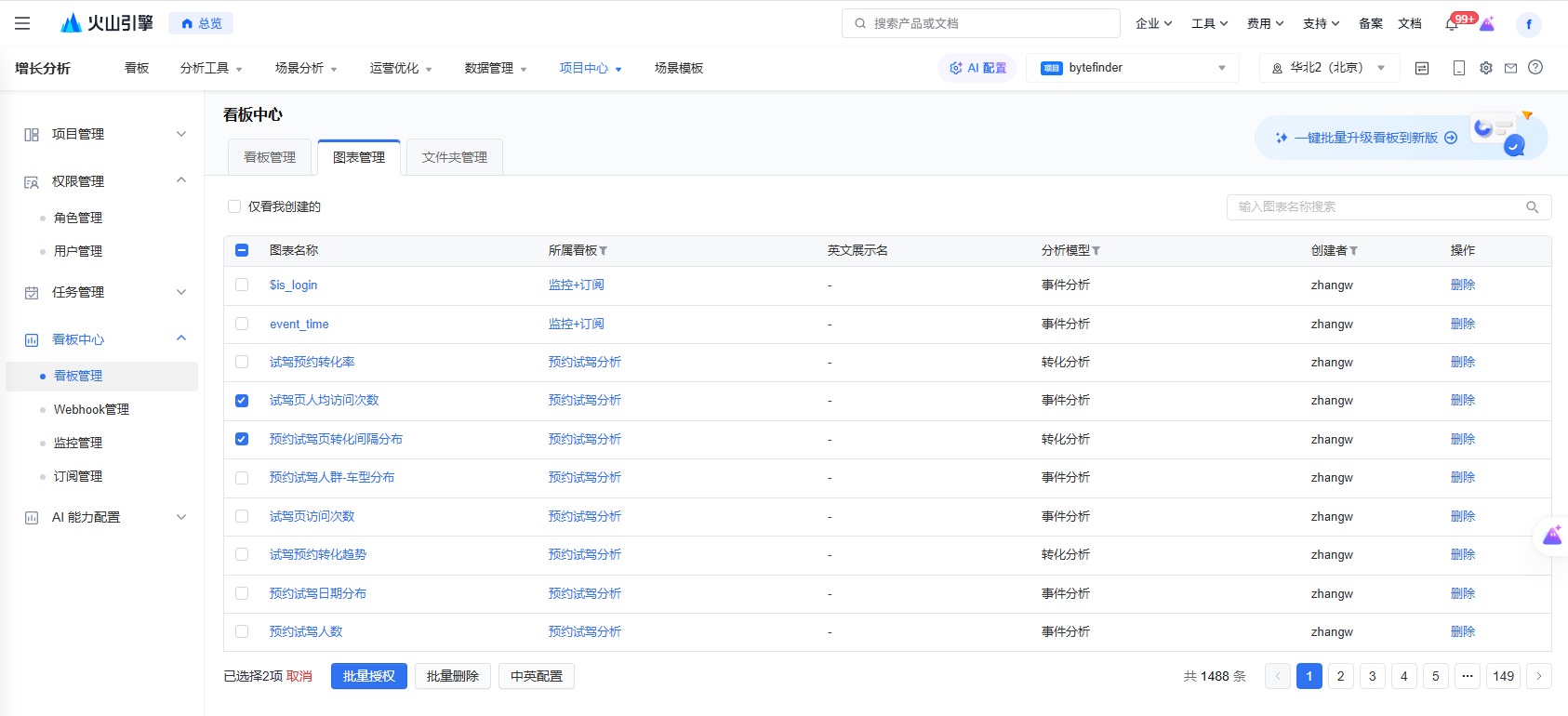Click the help question mark icon
Viewport: 1568px width, 716px height.
point(1535,68)
